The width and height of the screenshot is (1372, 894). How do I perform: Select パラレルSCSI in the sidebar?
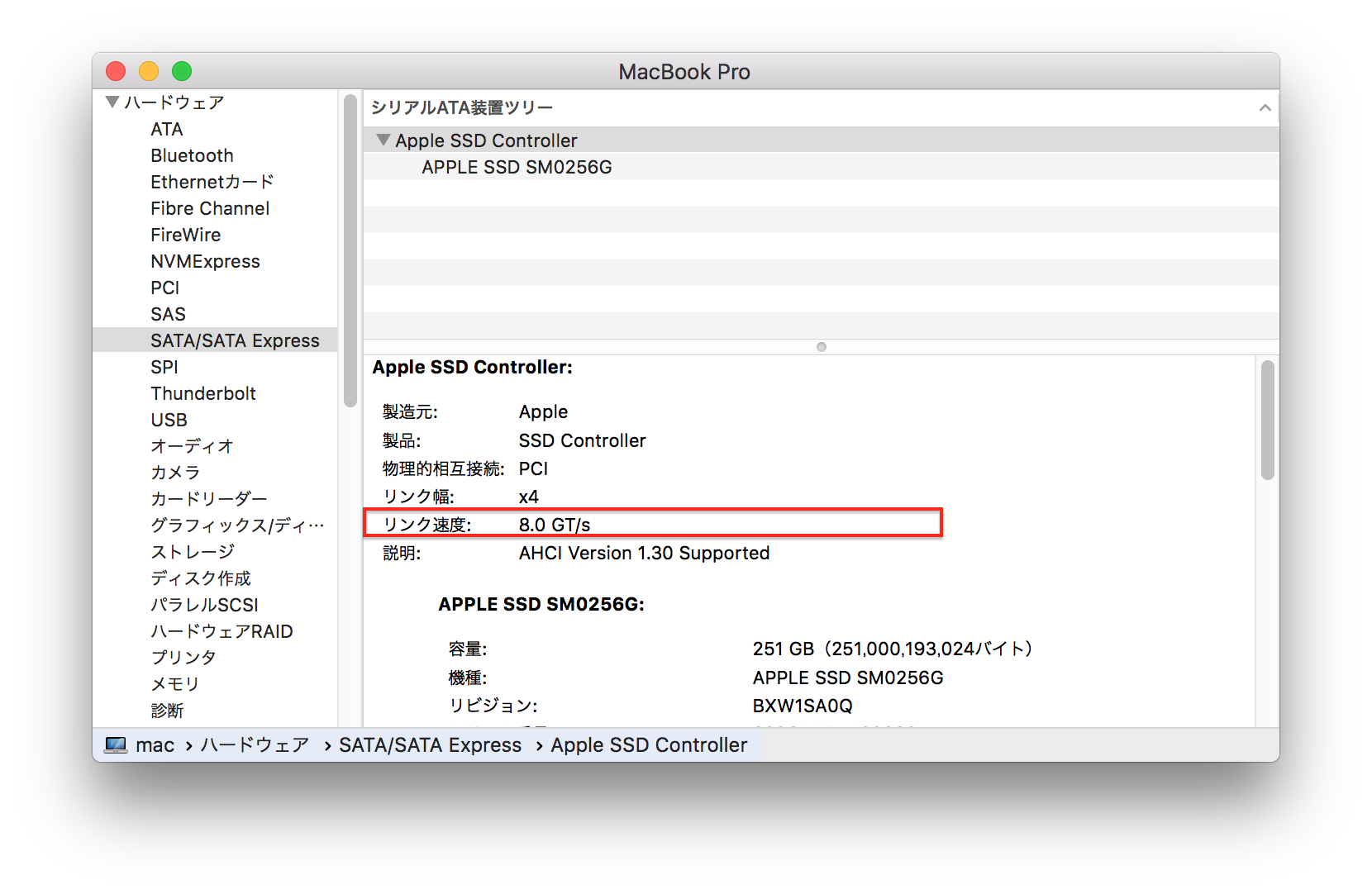pos(205,605)
